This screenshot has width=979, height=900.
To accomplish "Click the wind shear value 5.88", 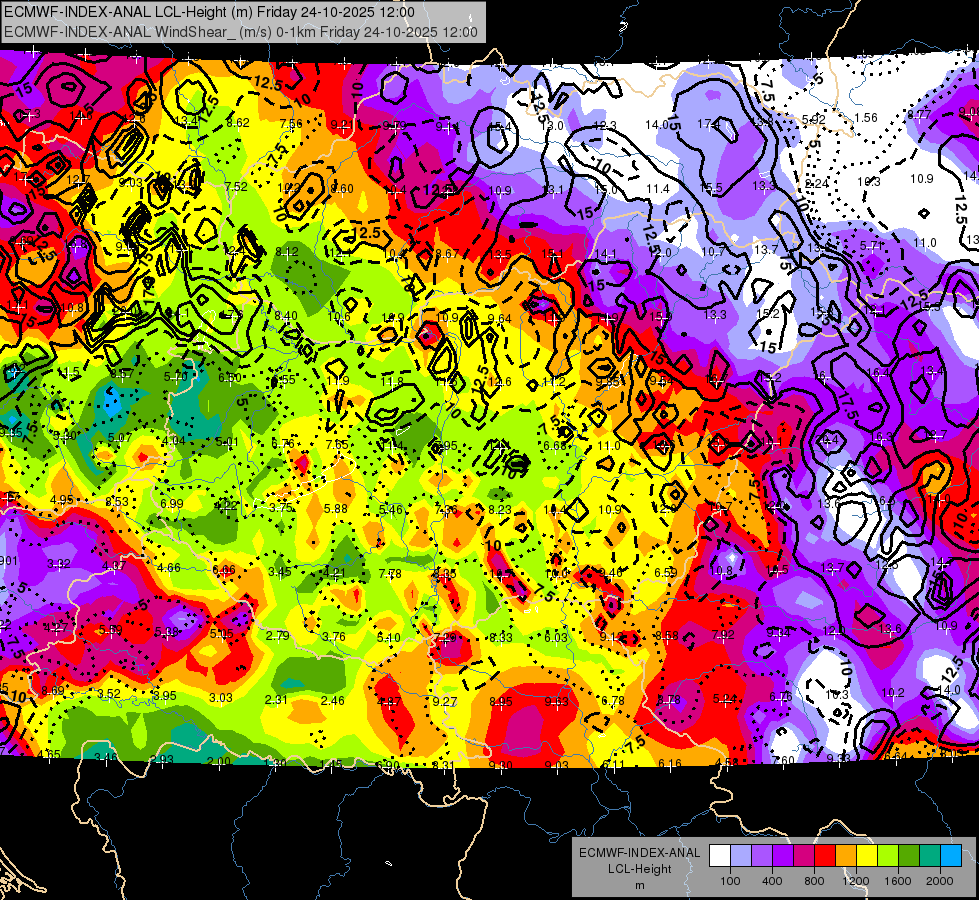I will (336, 509).
